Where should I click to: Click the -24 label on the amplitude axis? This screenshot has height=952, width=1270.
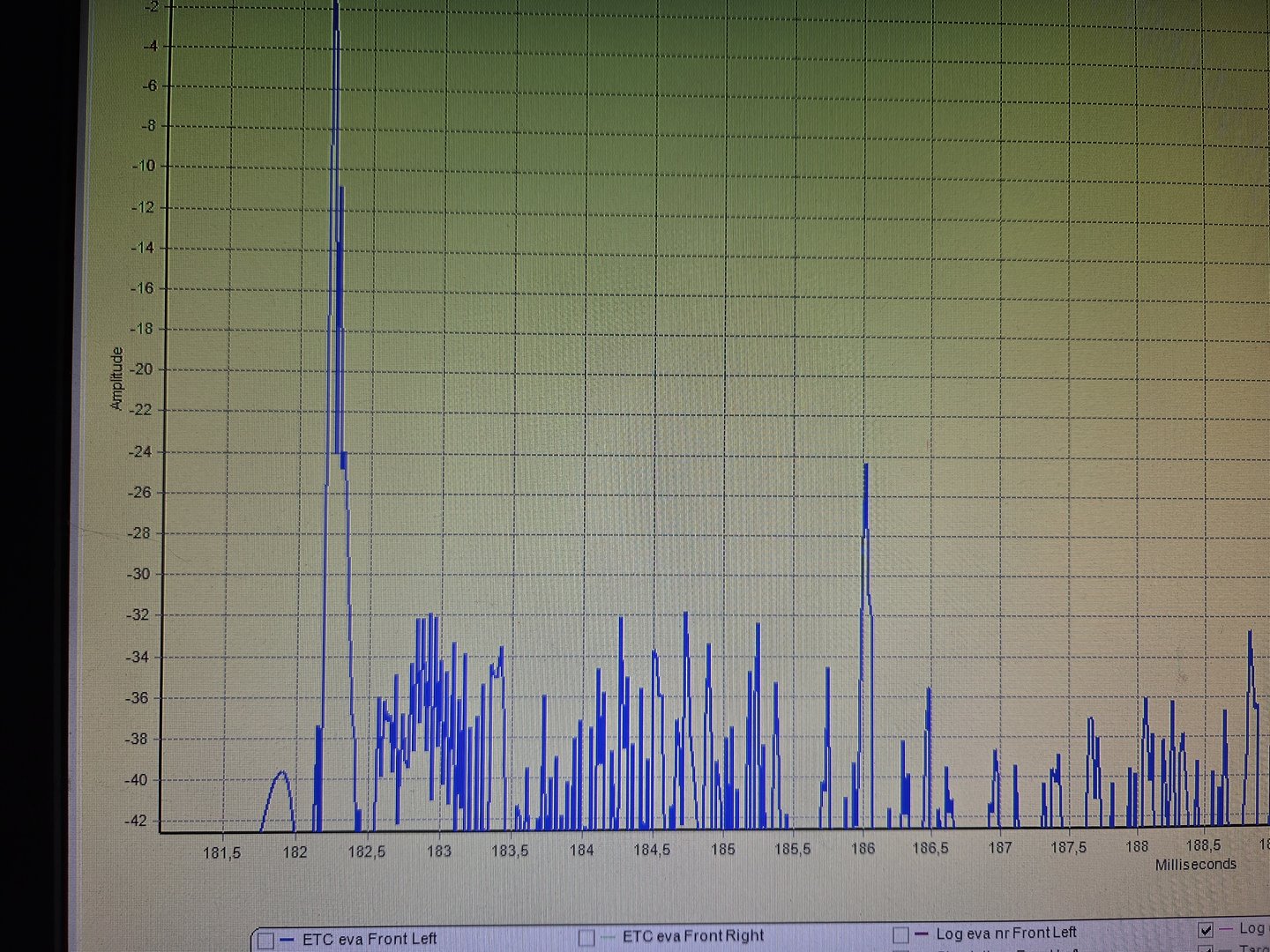pyautogui.click(x=141, y=451)
